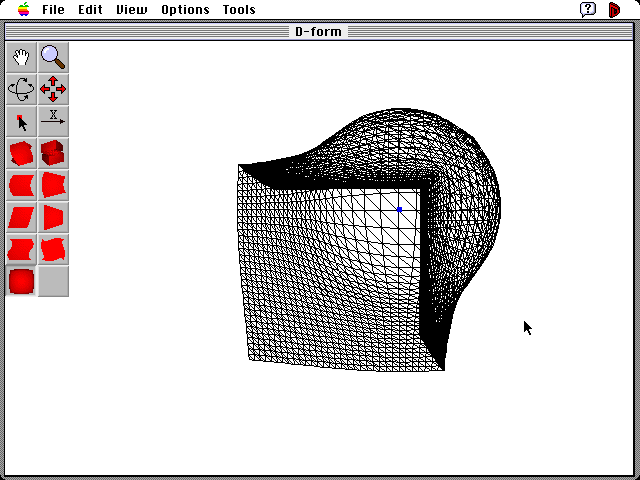Open the Tools menu
The image size is (640, 480).
click(239, 9)
